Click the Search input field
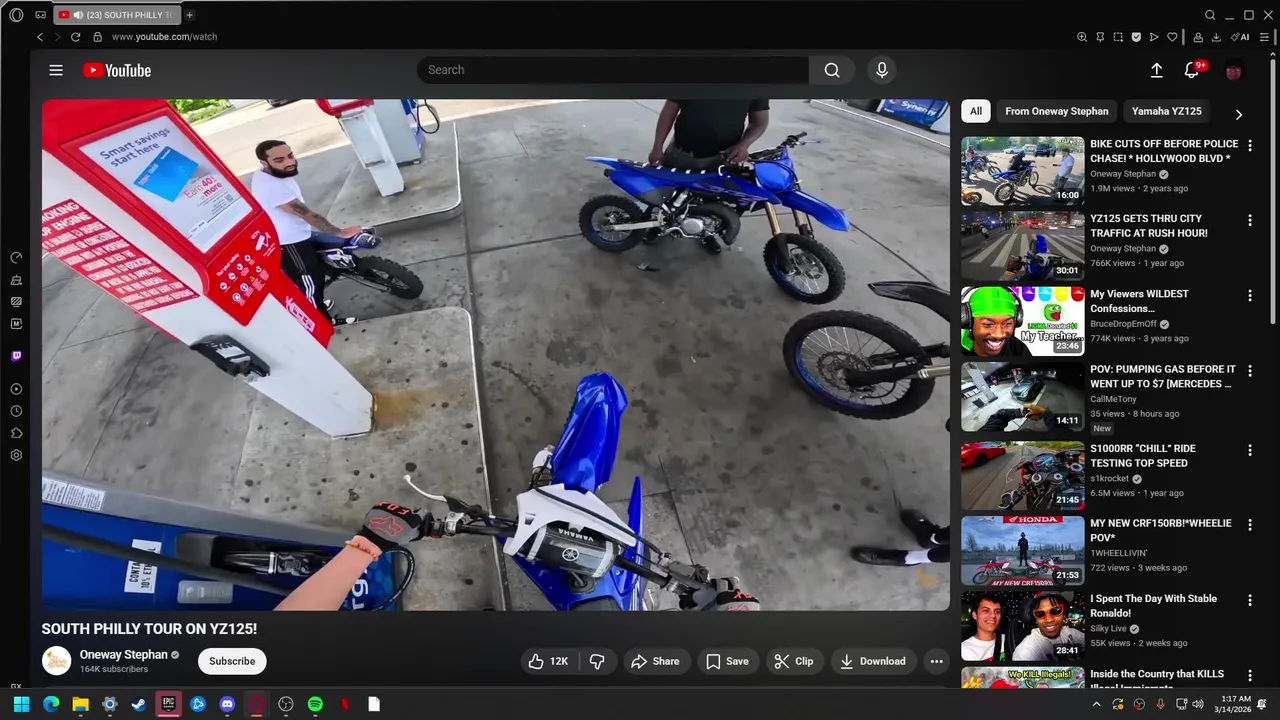 [x=613, y=70]
